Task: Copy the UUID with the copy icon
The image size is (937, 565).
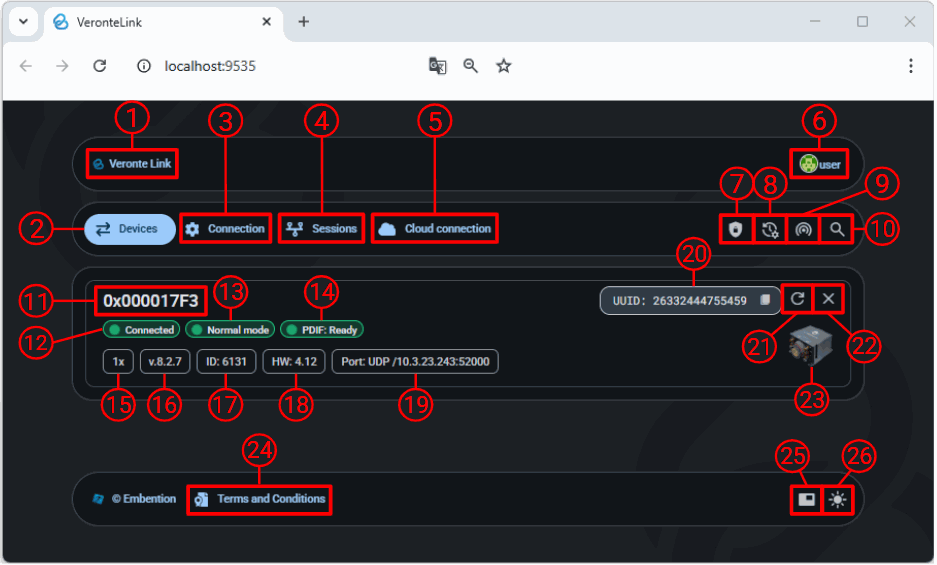Action: click(x=764, y=300)
